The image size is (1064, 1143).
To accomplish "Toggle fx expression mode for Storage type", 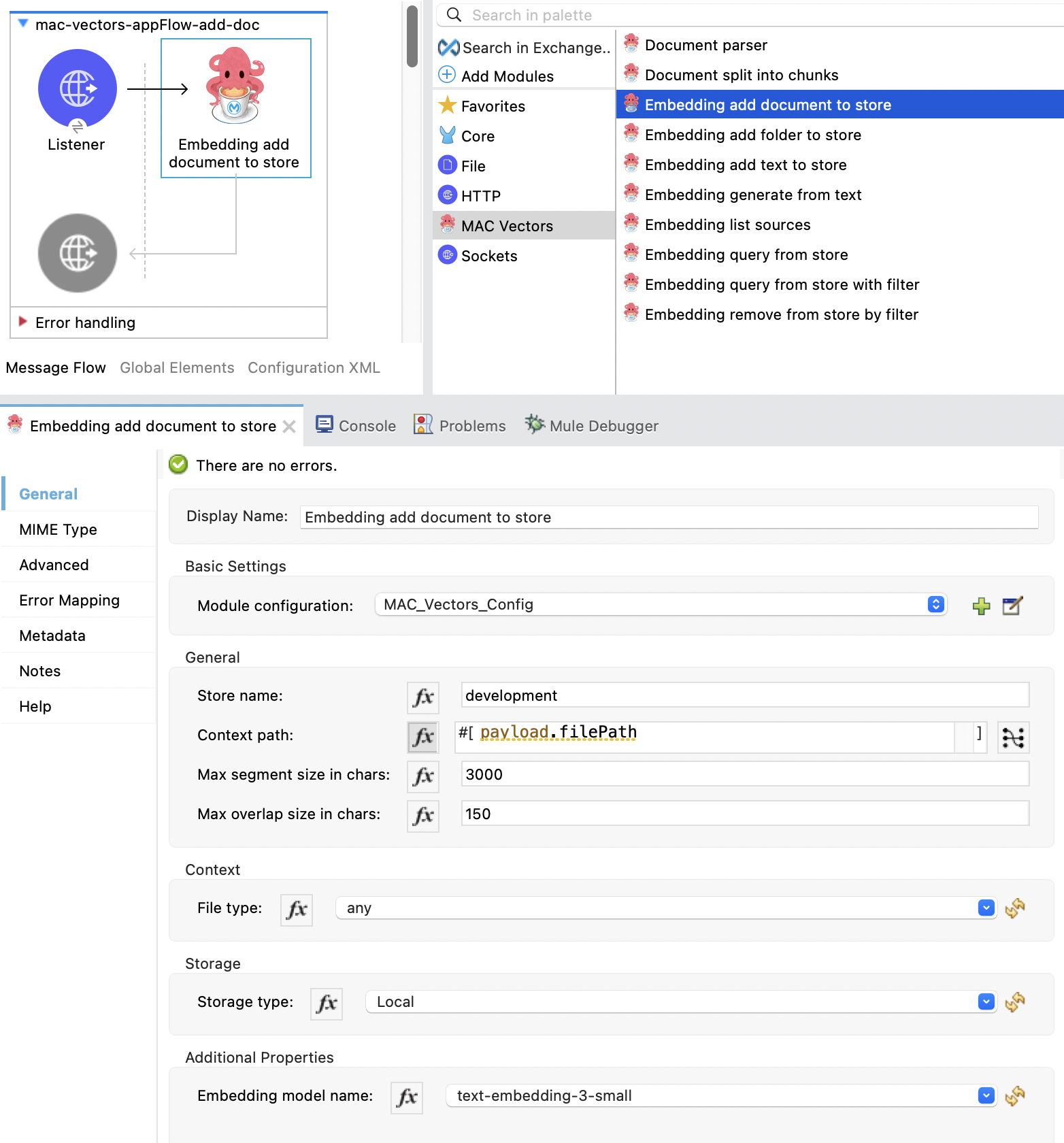I will (x=327, y=1004).
